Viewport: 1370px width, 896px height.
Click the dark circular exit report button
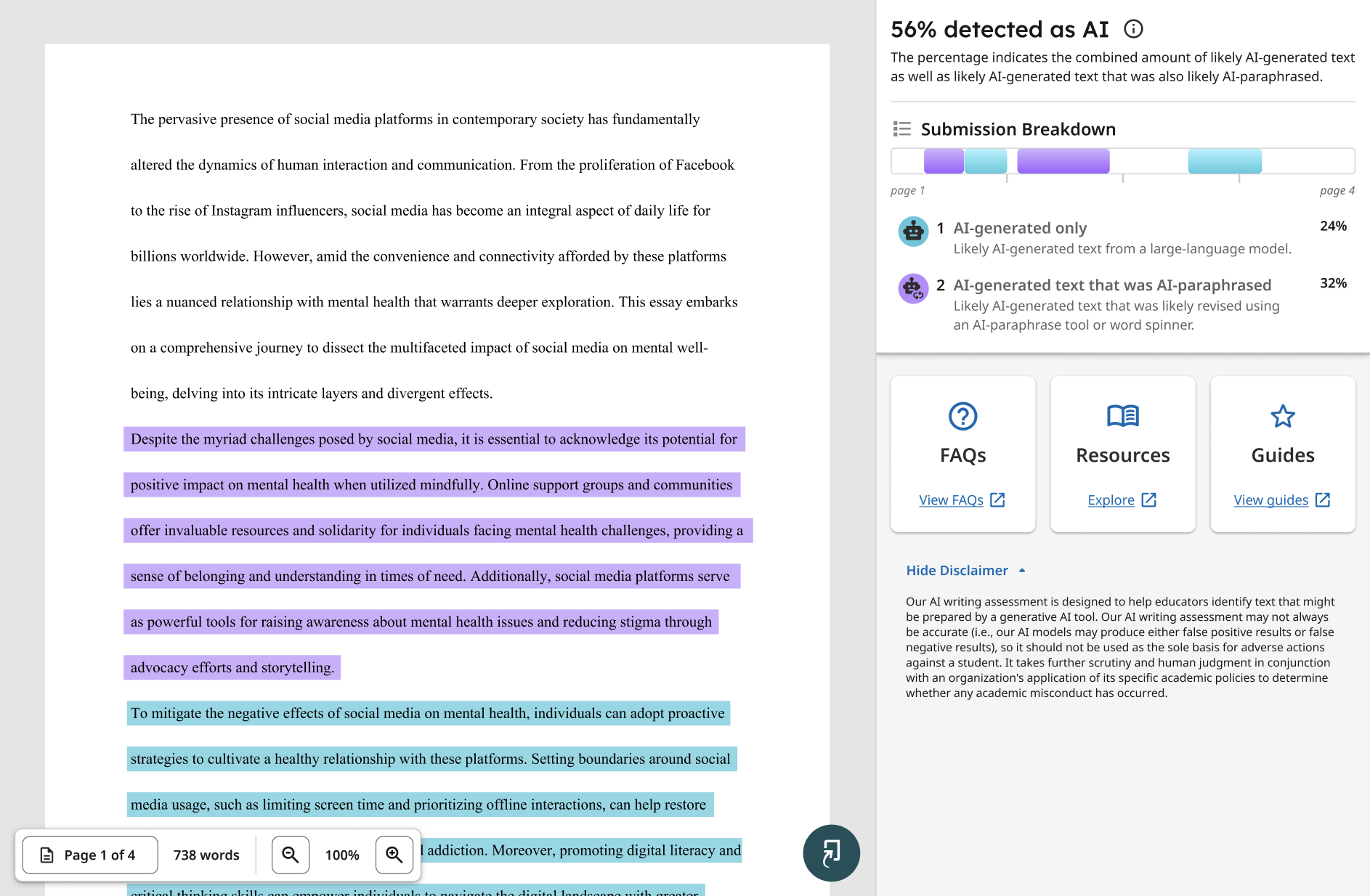point(831,853)
